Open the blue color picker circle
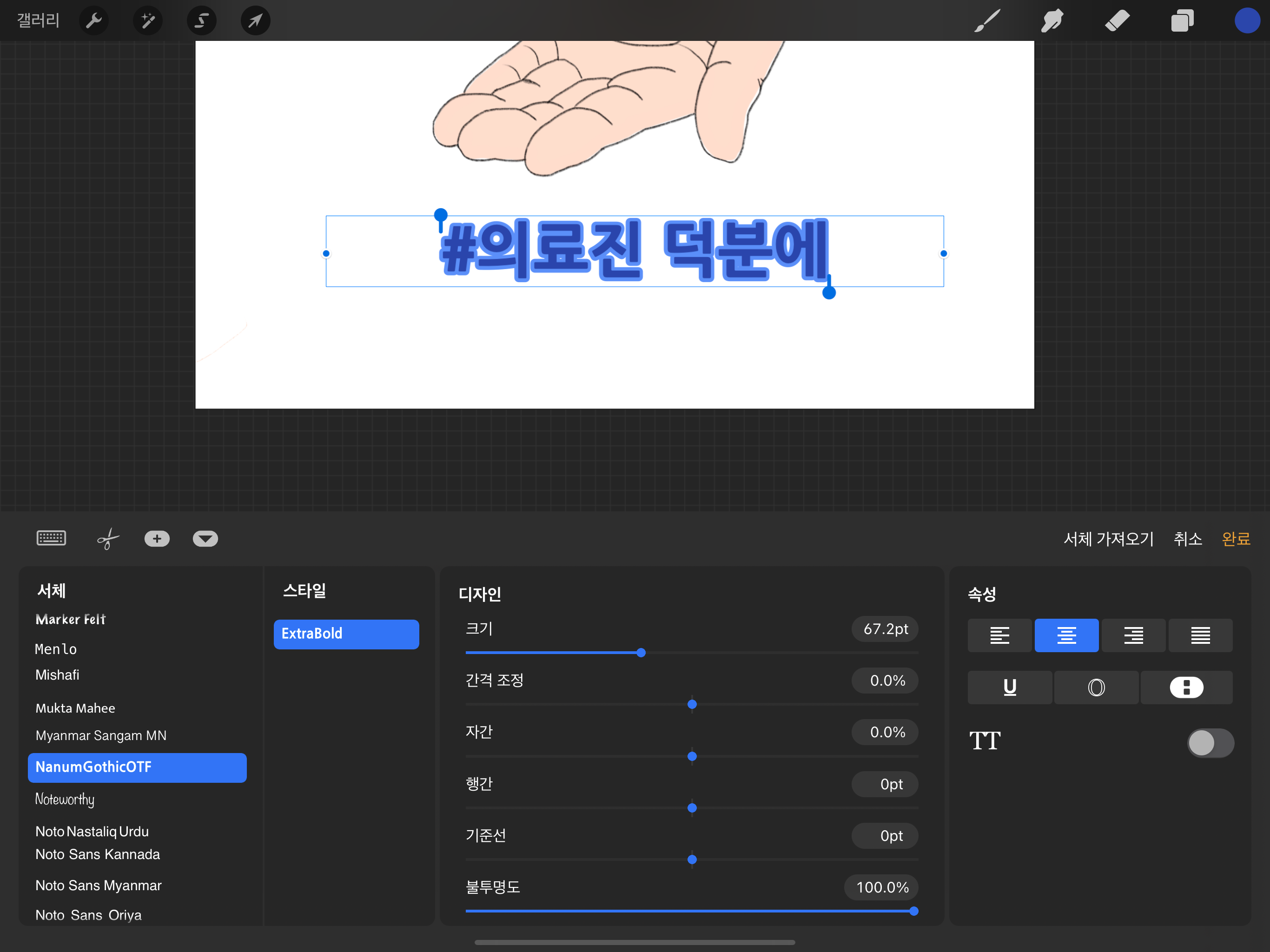This screenshot has height=952, width=1270. [x=1247, y=20]
